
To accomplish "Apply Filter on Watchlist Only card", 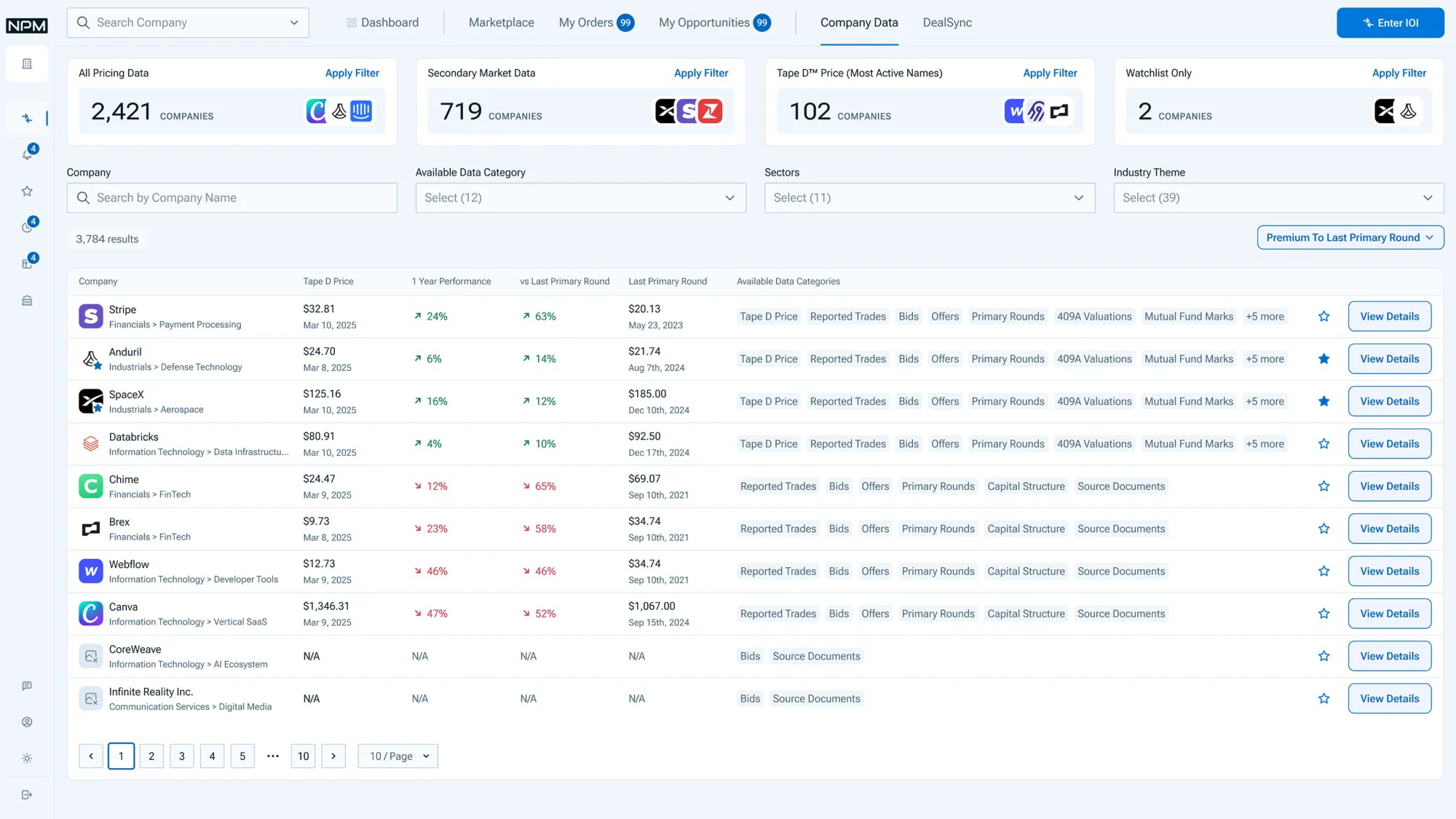I will pos(1398,73).
